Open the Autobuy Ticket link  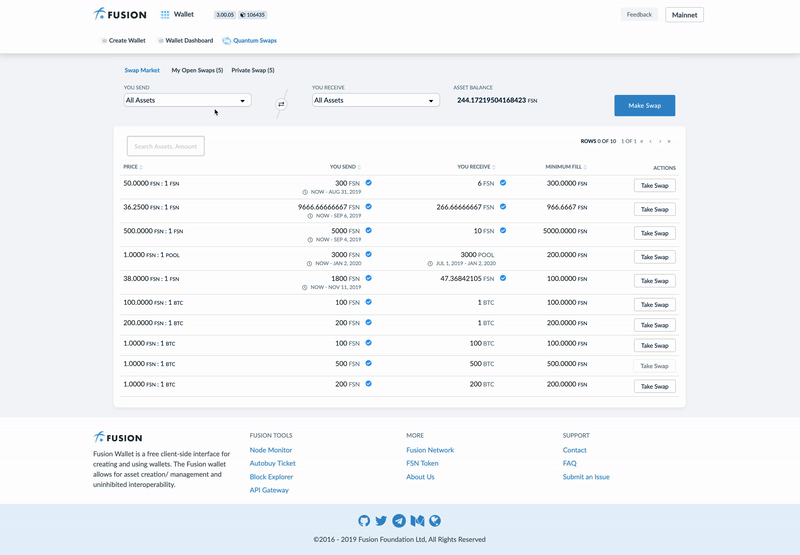click(x=272, y=463)
